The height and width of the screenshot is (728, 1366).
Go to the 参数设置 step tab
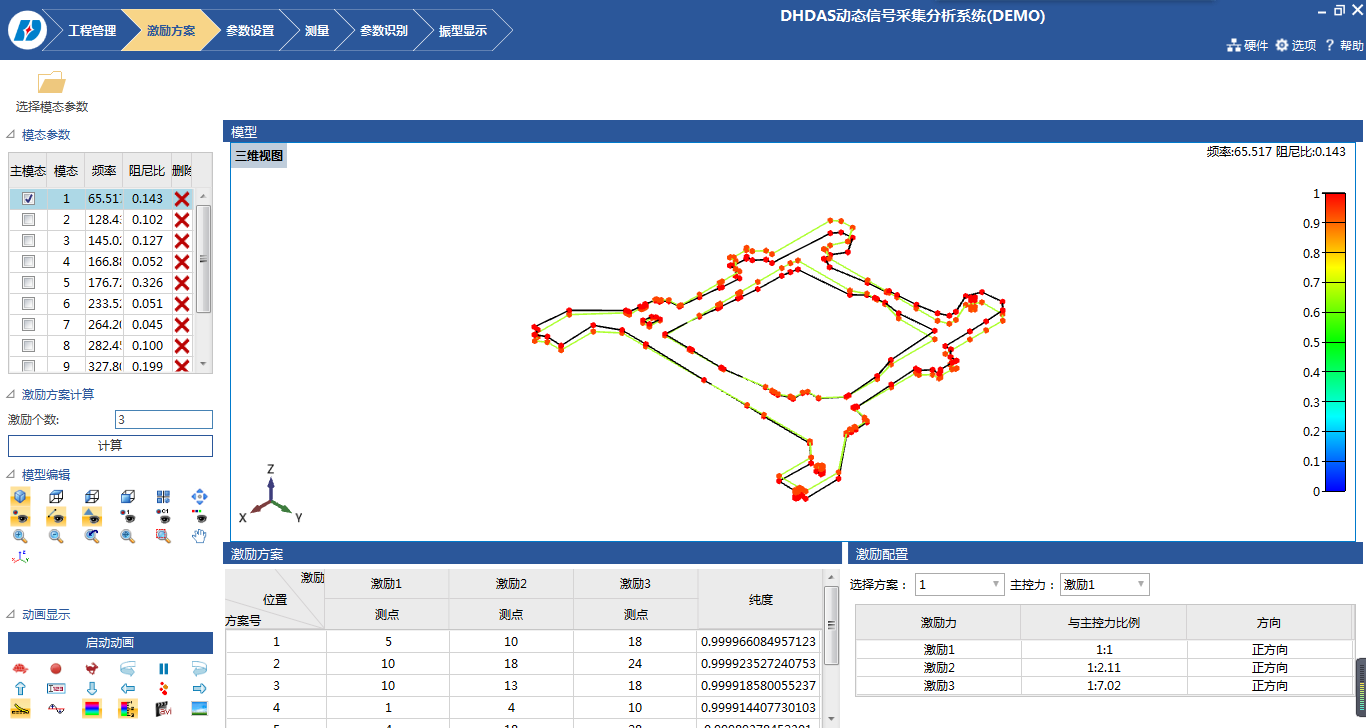click(250, 30)
